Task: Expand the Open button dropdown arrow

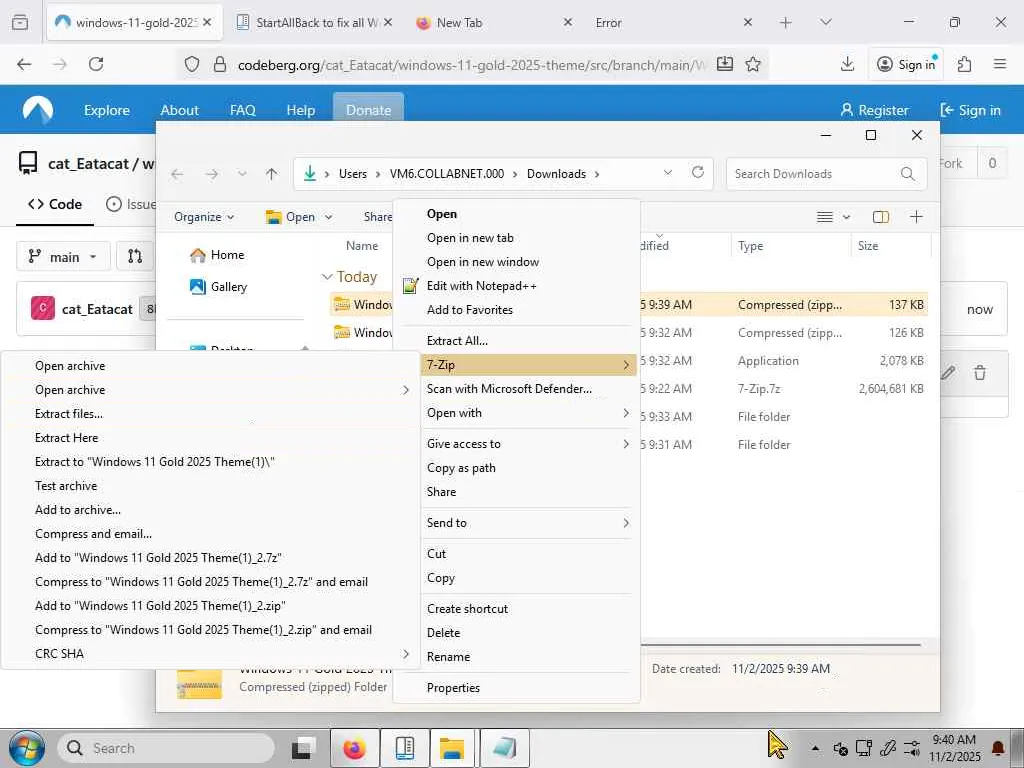Action: 328,217
